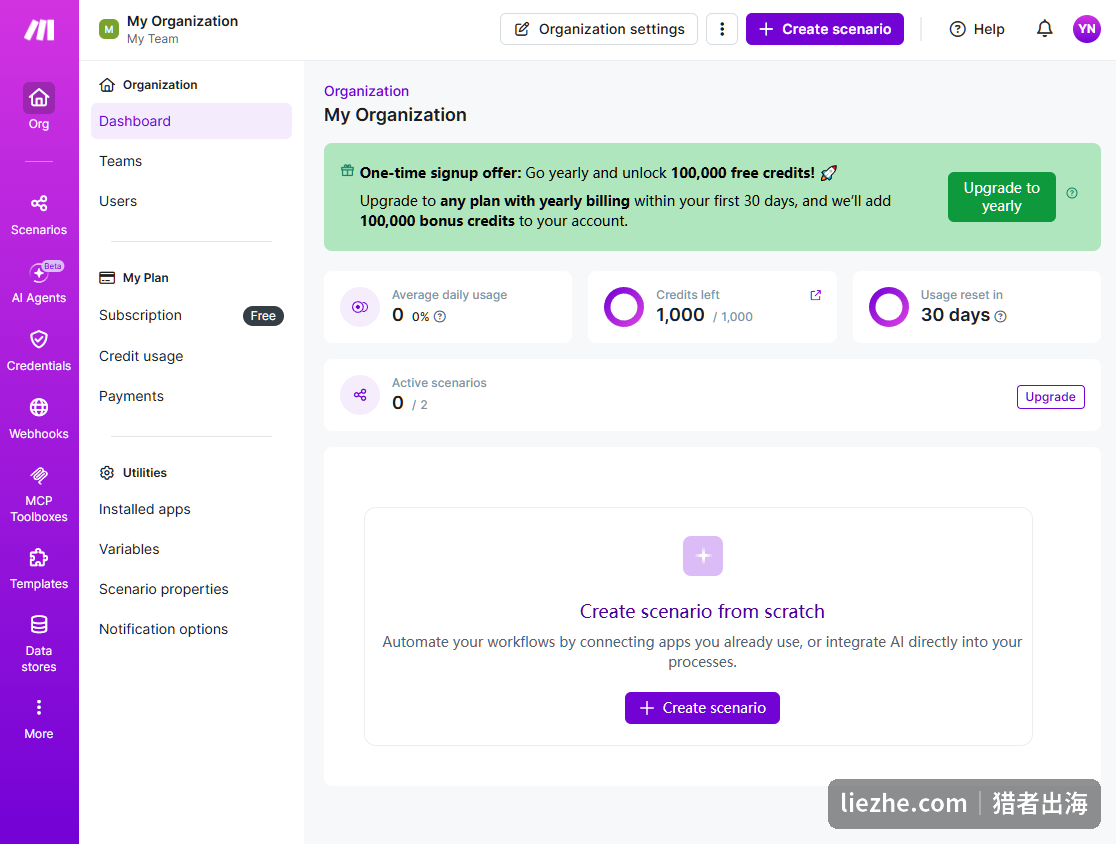Click the Active scenarios share icon
1116x844 pixels.
360,395
